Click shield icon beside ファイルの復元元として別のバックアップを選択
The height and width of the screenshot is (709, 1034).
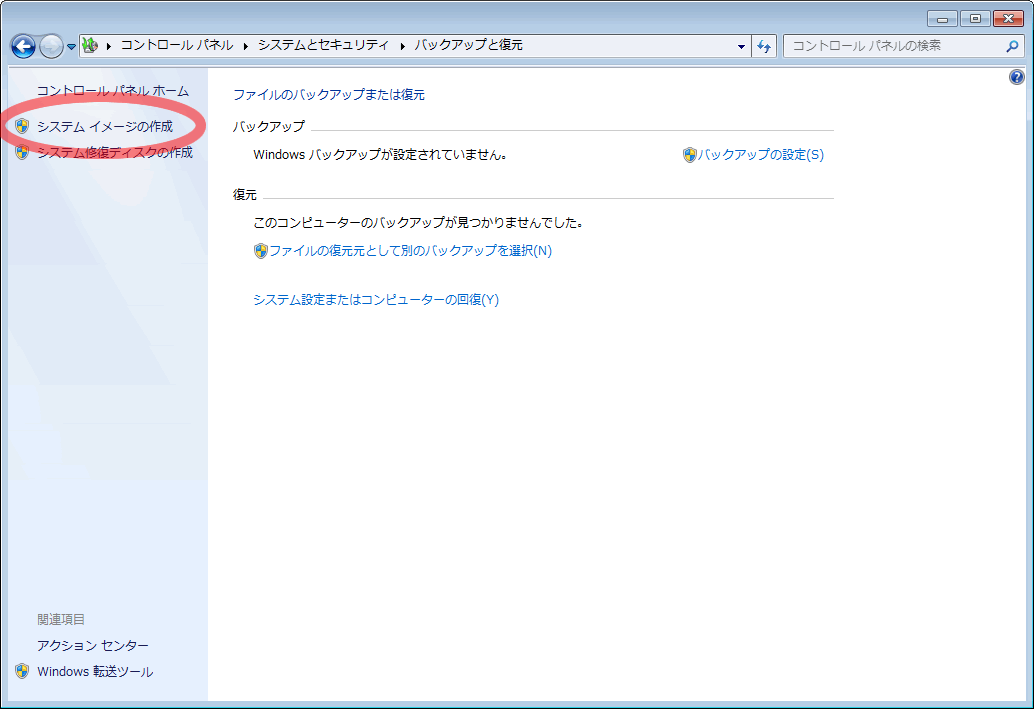pos(260,251)
